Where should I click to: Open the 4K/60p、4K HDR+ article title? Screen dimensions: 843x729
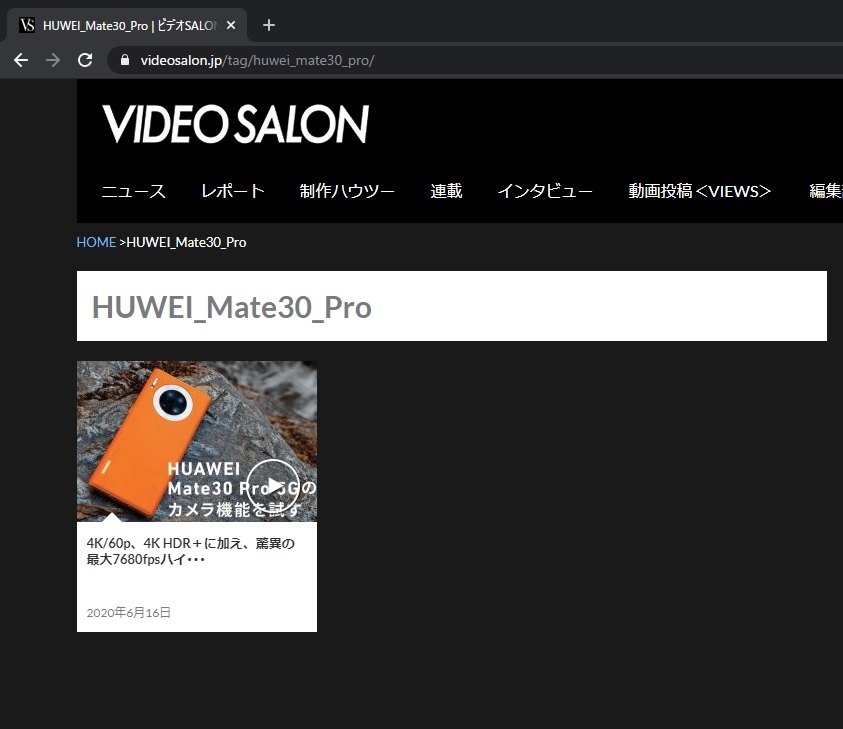pos(191,551)
